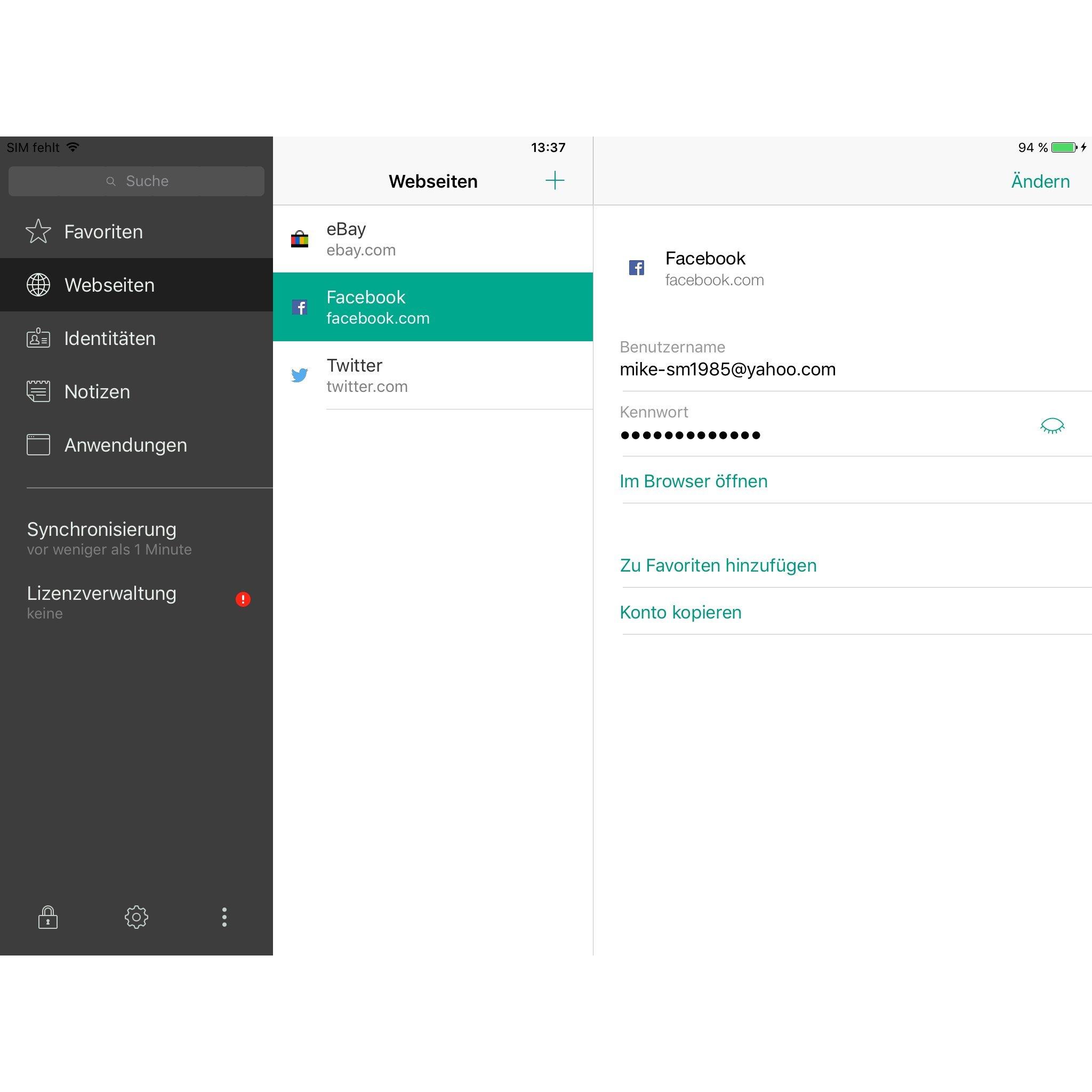Image resolution: width=1092 pixels, height=1092 pixels.
Task: Tap Ändern to edit the account
Action: coord(1041,181)
